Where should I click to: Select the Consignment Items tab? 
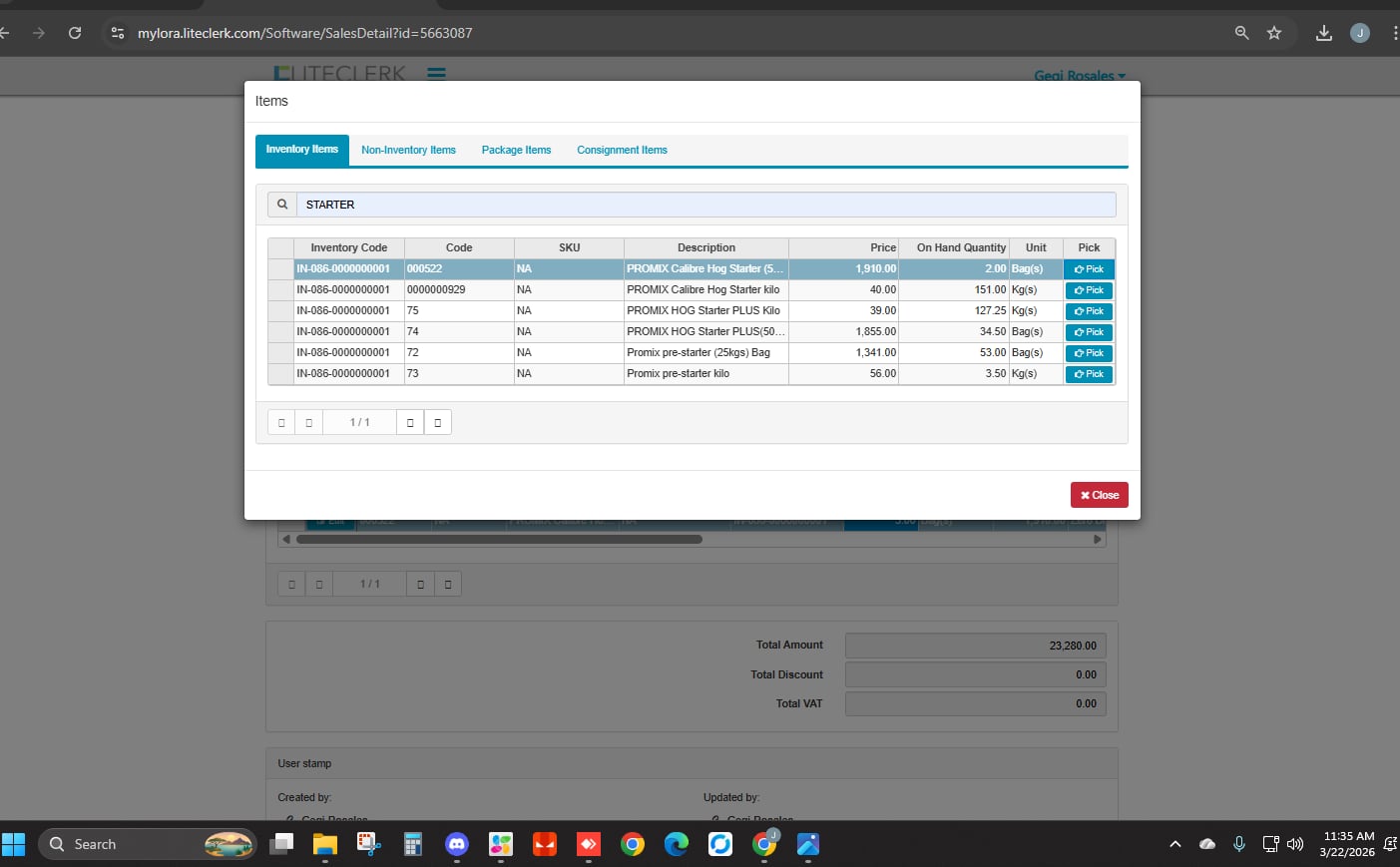[x=622, y=150]
